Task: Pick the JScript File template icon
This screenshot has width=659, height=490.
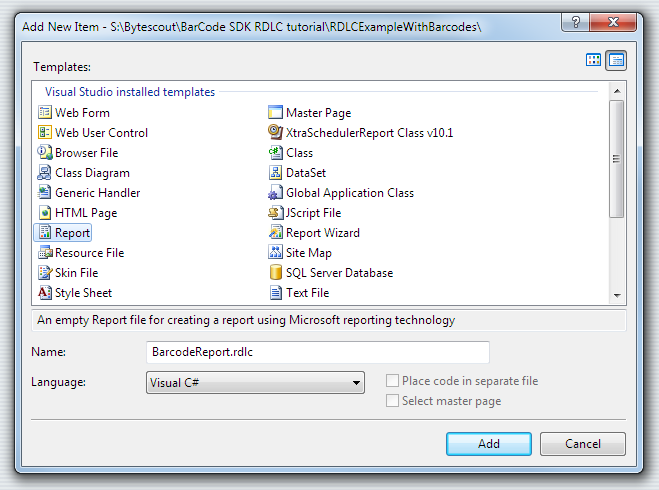Action: point(275,213)
